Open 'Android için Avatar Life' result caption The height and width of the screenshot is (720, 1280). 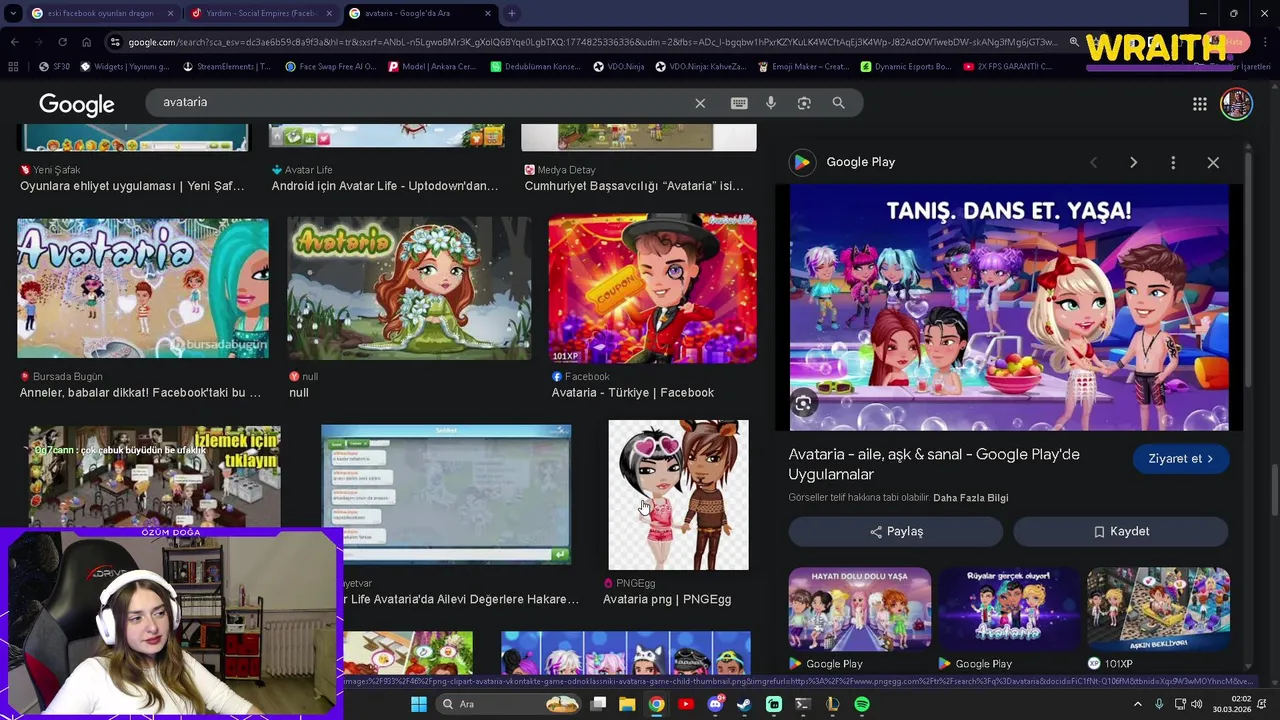tap(385, 186)
